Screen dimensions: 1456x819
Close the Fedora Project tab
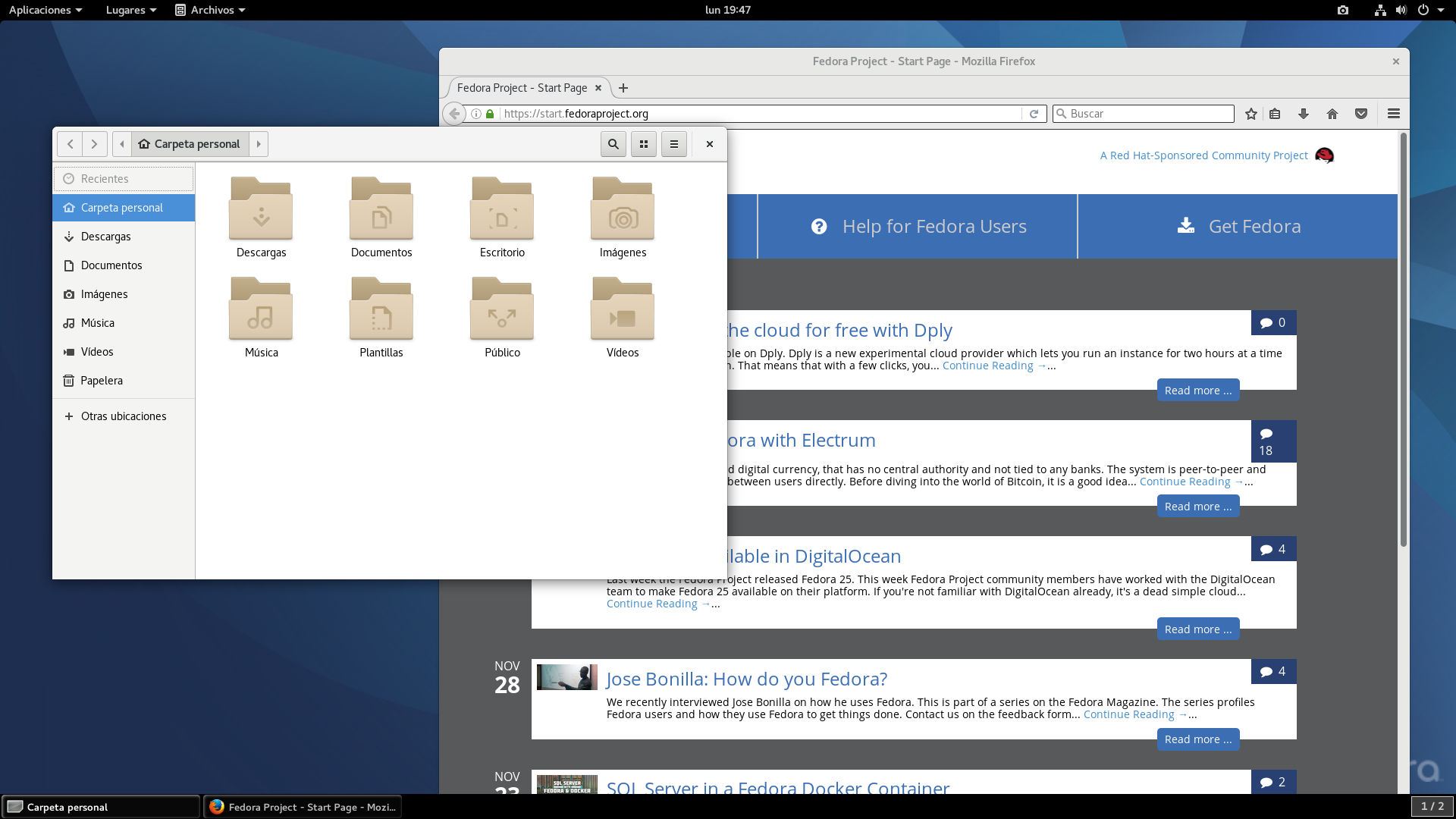click(x=598, y=88)
